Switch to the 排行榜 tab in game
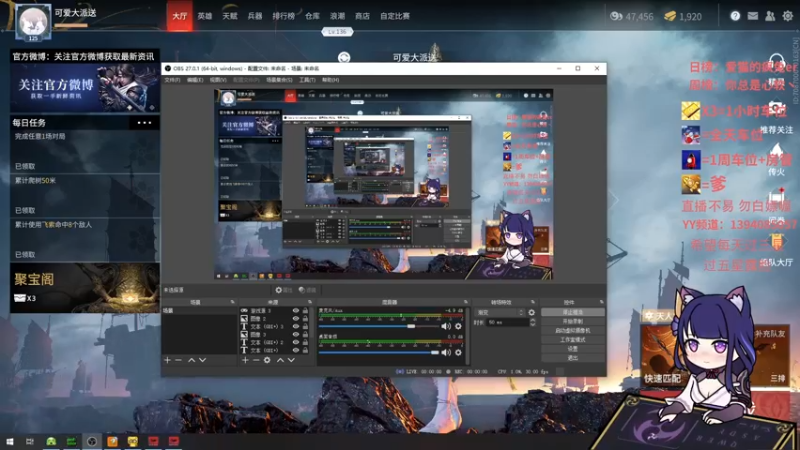This screenshot has height=450, width=800. tap(284, 16)
